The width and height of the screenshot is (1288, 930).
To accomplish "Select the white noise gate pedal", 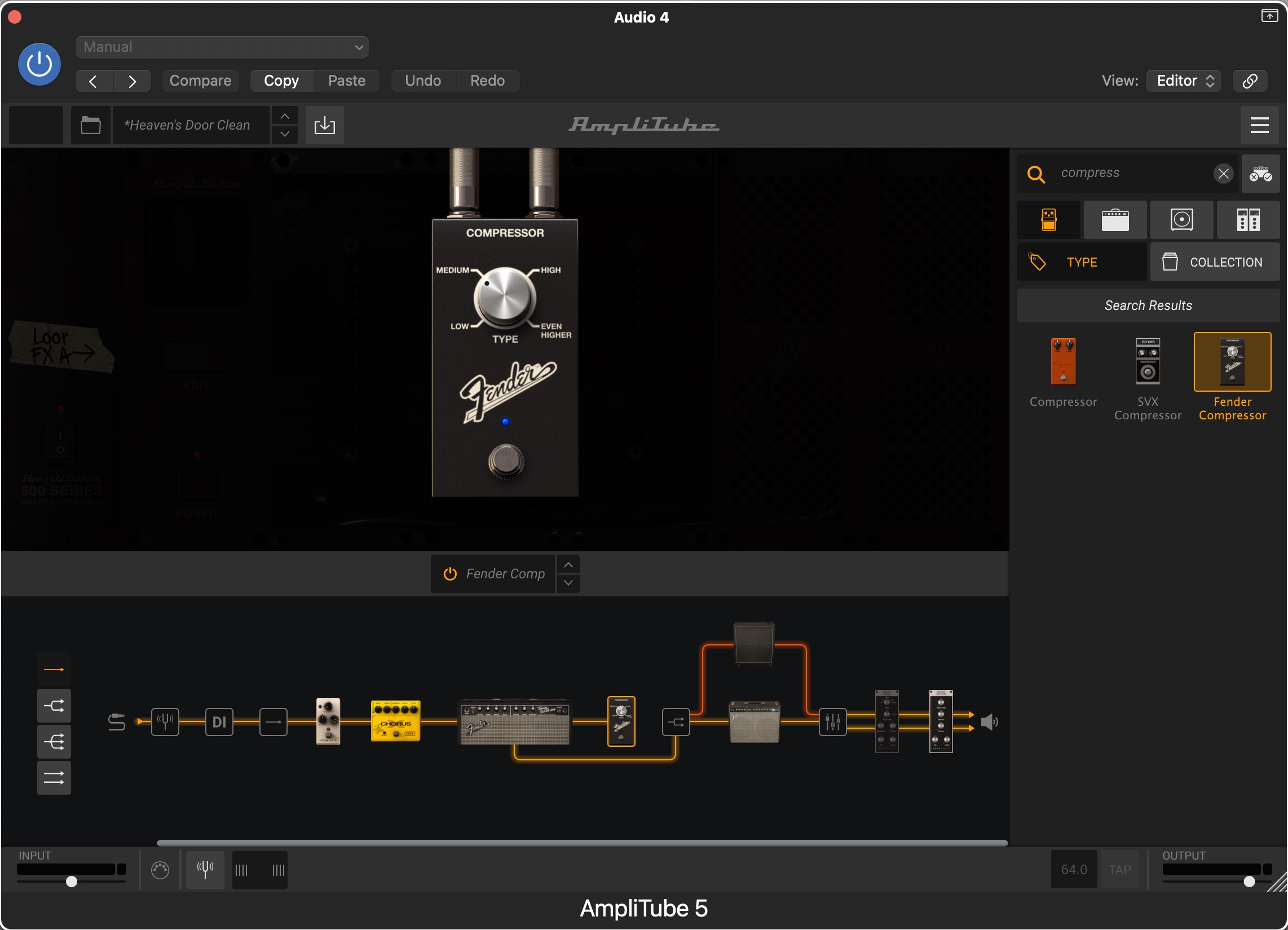I will (328, 721).
